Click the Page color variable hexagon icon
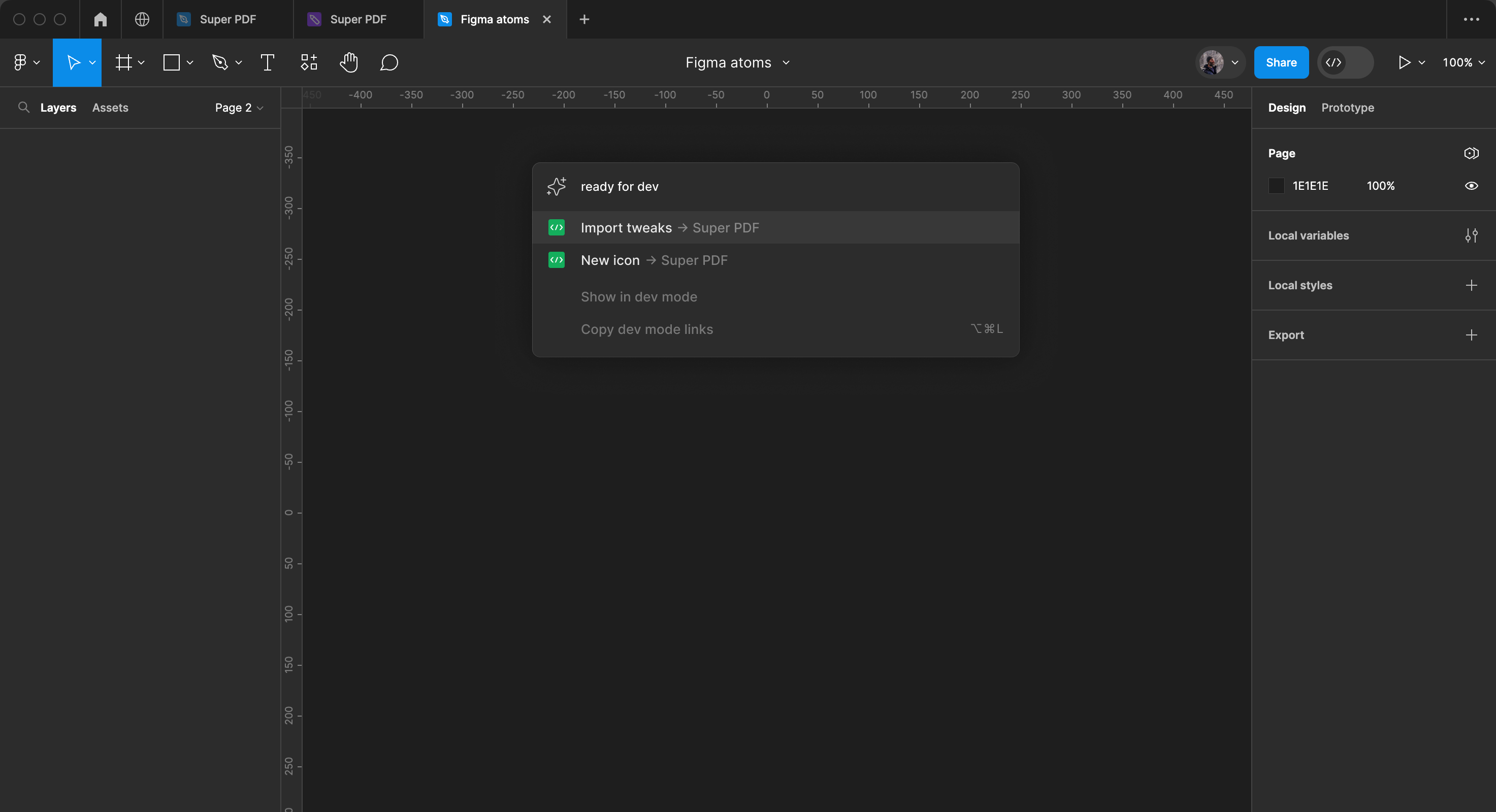1496x812 pixels. (x=1471, y=153)
